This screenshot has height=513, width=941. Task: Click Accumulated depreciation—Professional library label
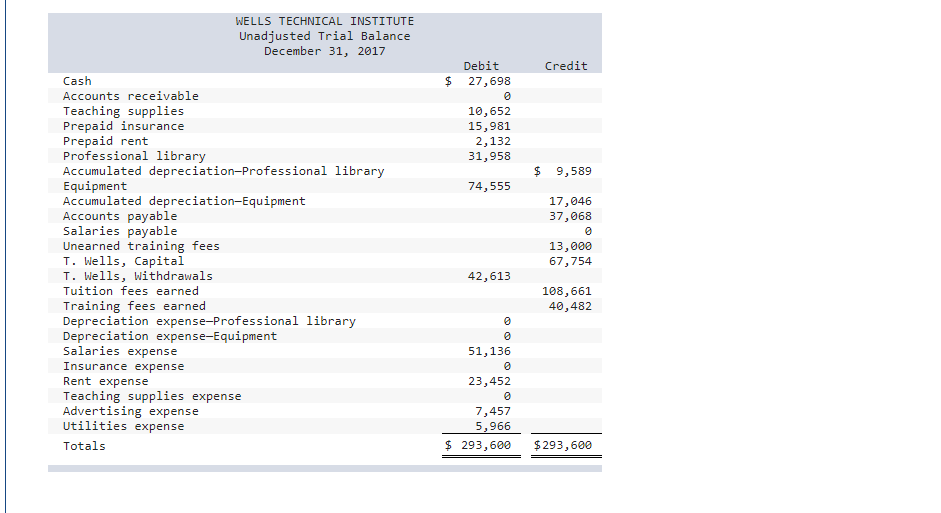[x=224, y=171]
